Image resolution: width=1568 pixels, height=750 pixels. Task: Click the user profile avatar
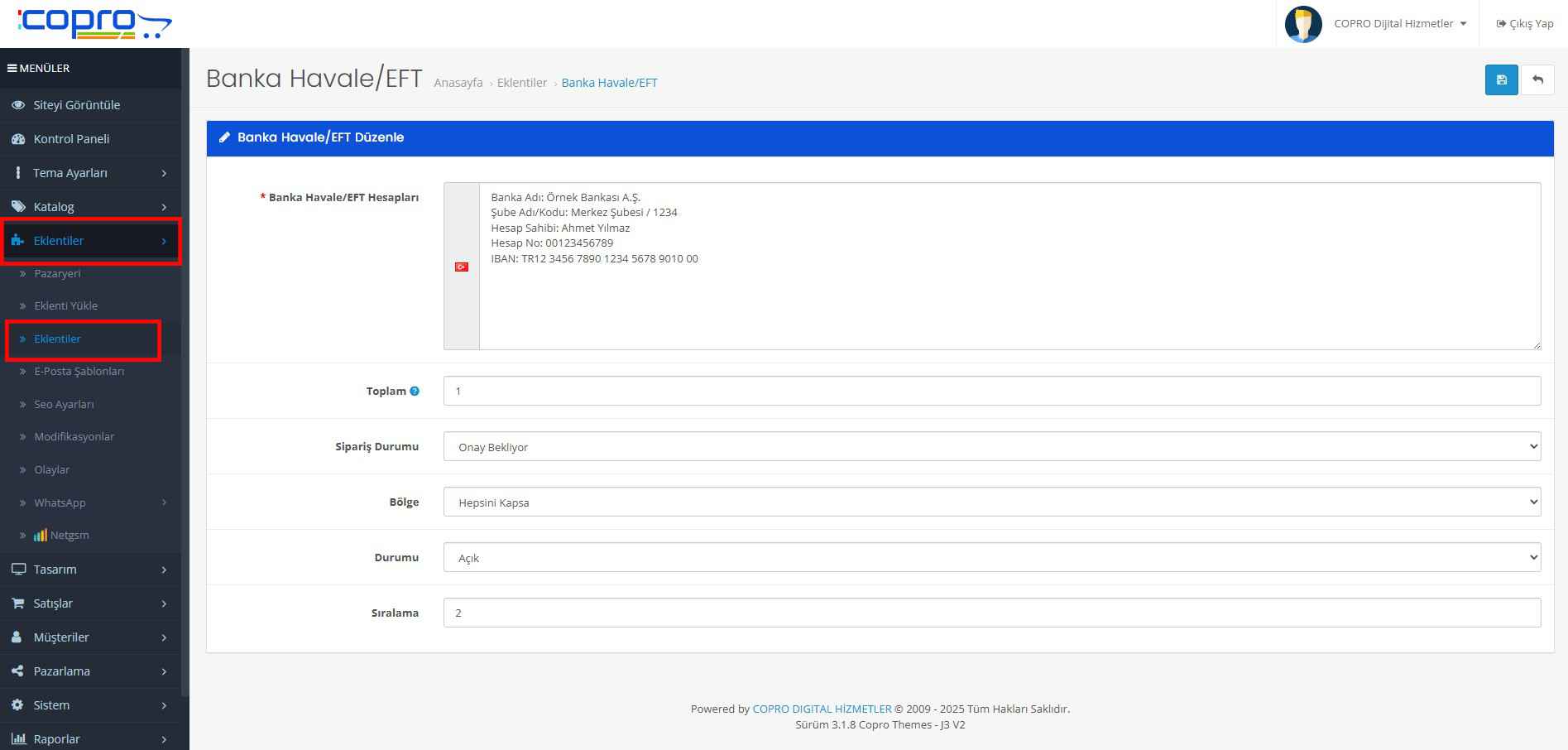click(x=1303, y=24)
